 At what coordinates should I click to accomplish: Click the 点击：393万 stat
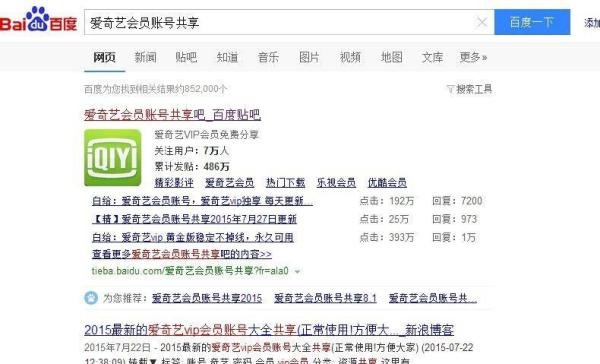point(387,237)
